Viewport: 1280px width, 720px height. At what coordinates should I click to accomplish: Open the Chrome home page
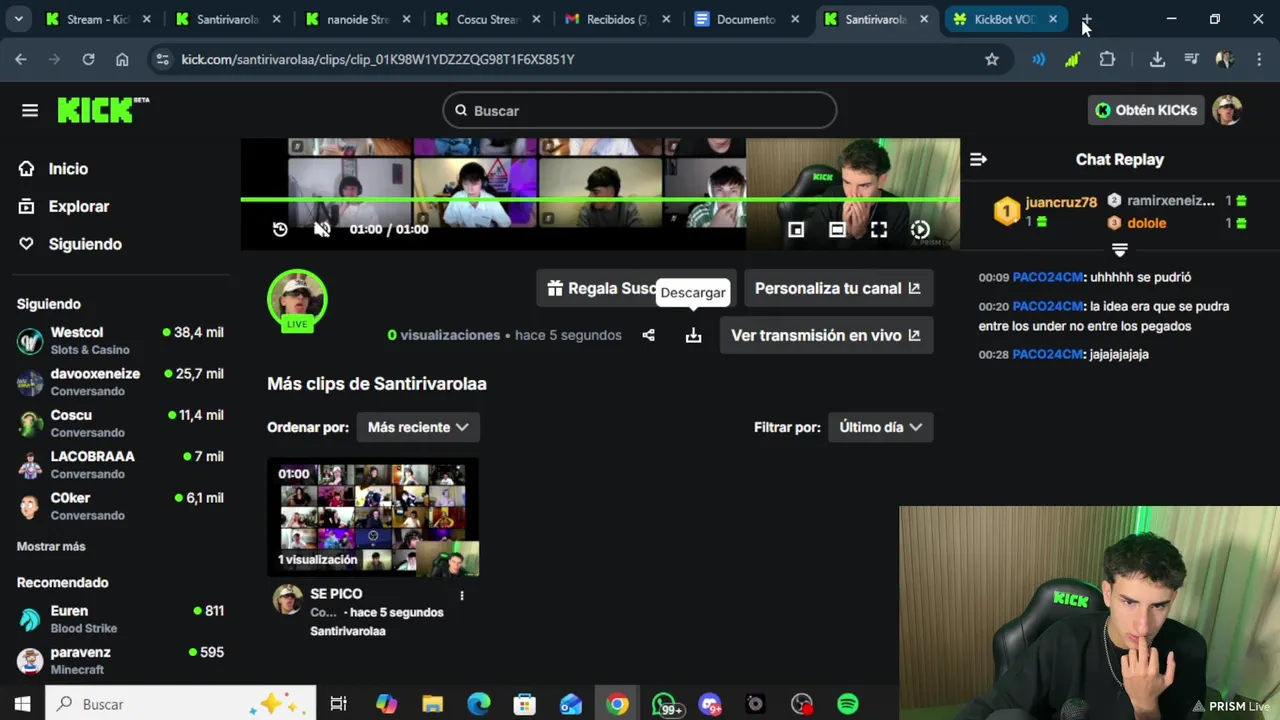(x=122, y=59)
